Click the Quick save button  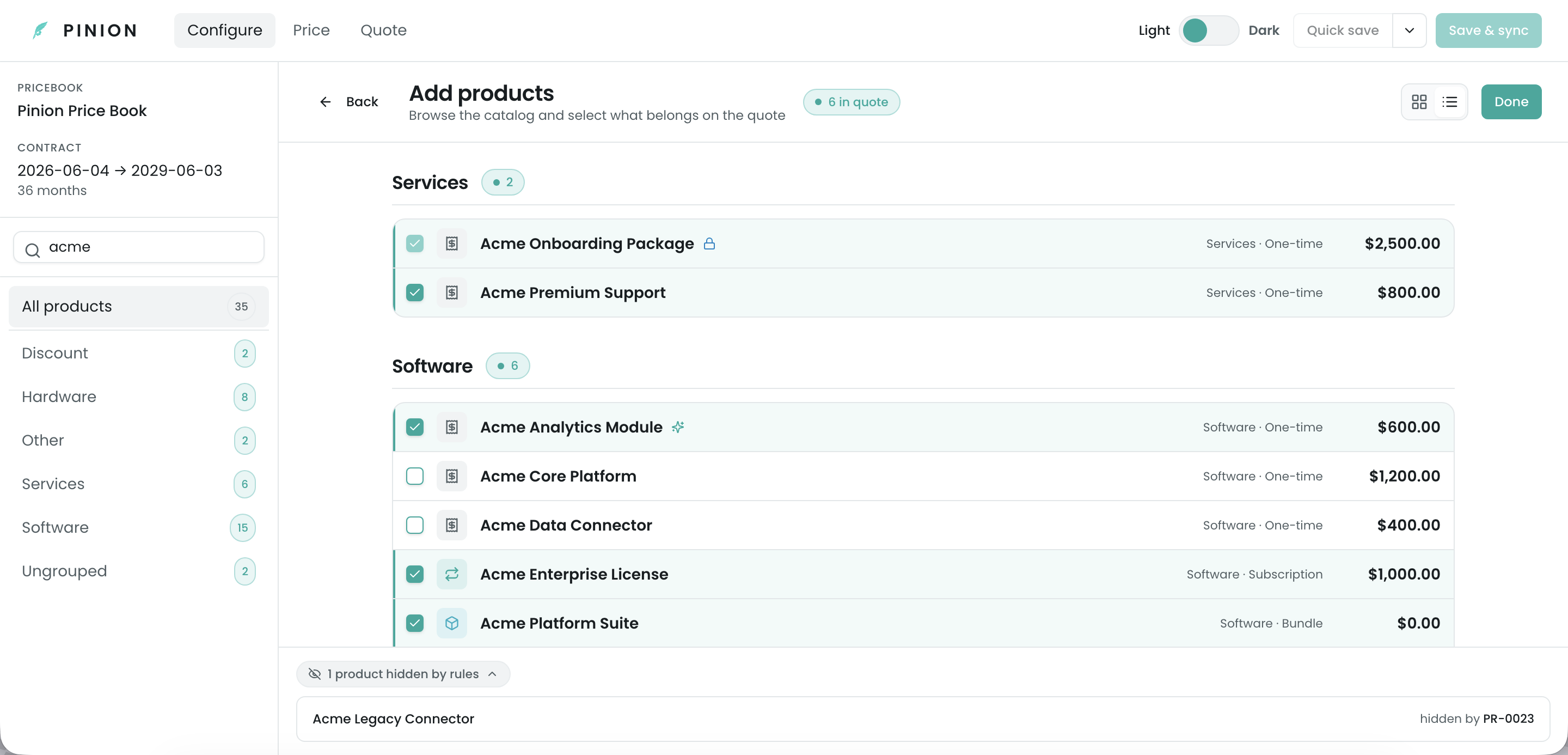click(x=1342, y=31)
